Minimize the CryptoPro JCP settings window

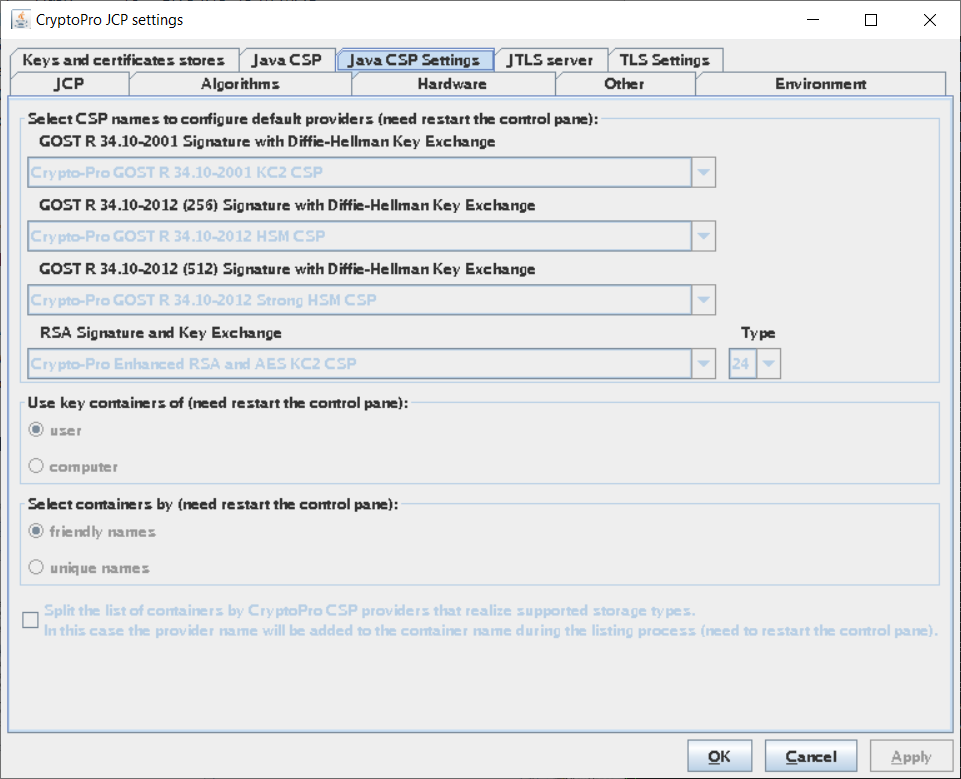(813, 20)
